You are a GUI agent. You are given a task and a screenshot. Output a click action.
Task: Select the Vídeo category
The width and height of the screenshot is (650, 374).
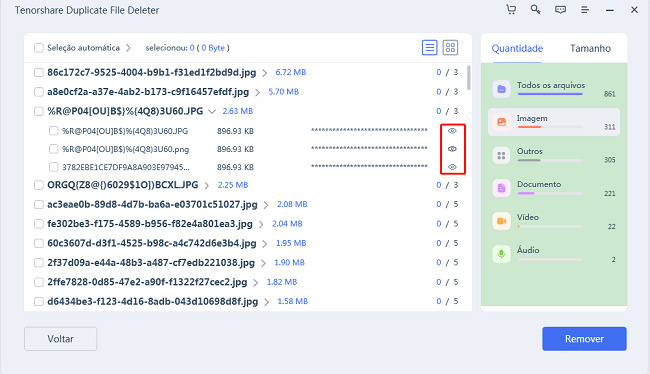pyautogui.click(x=554, y=221)
